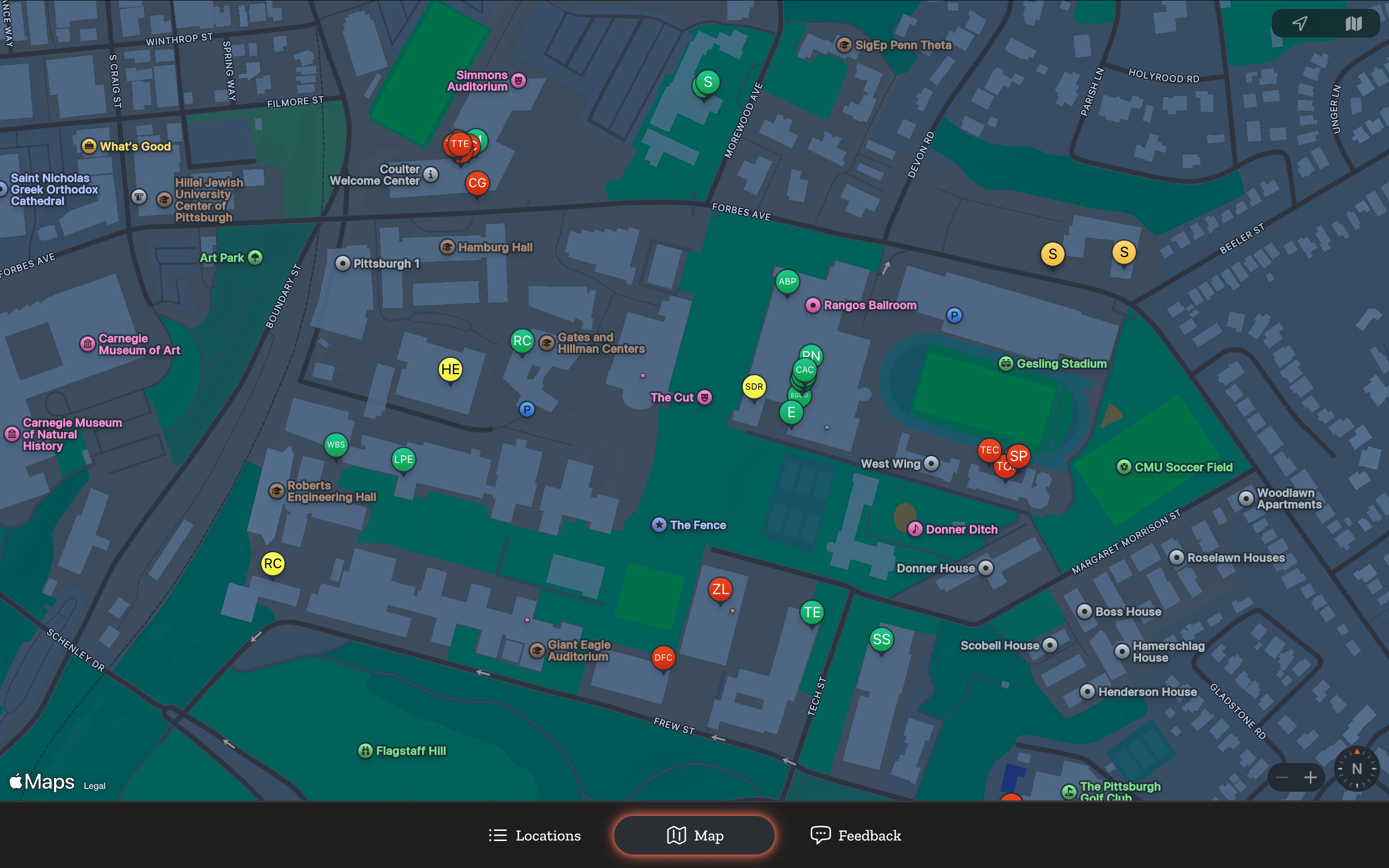Select the red DFC map pin
This screenshot has width=1389, height=868.
663,657
